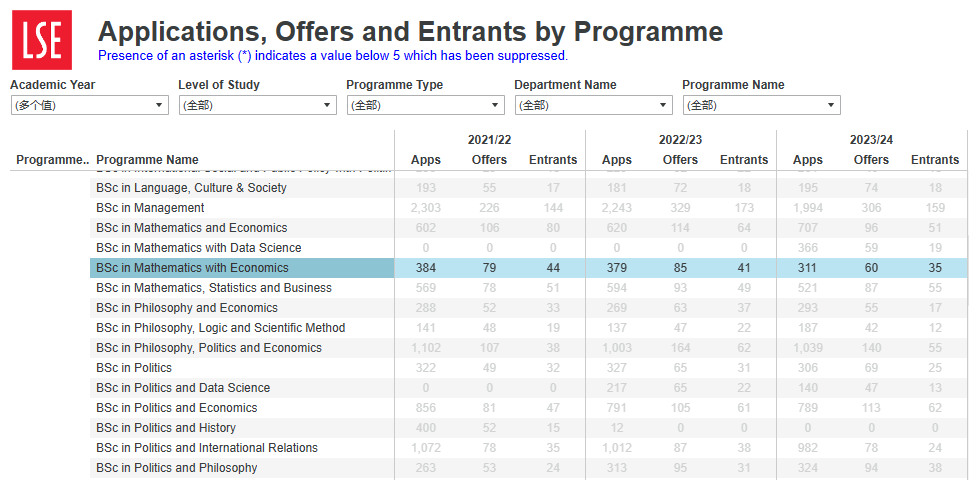Click the 856 Politics and Economics applications cell
969x480 pixels.
(426, 408)
